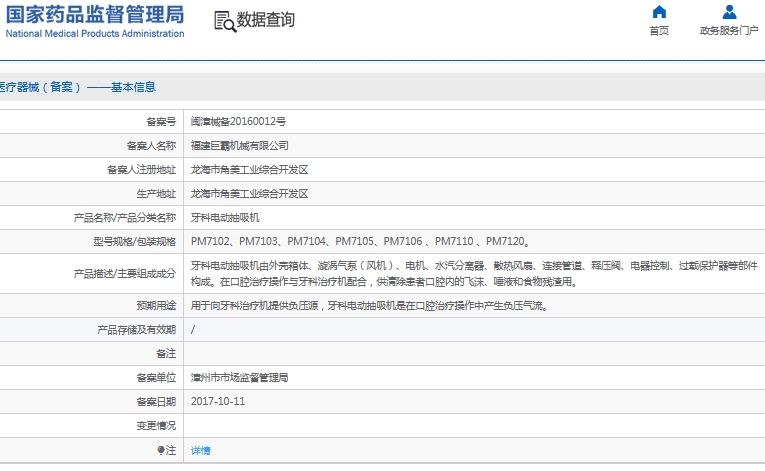This screenshot has height=471, width=765.
Task: Click the 产品描述/主要组成成分 label
Action: (125, 274)
